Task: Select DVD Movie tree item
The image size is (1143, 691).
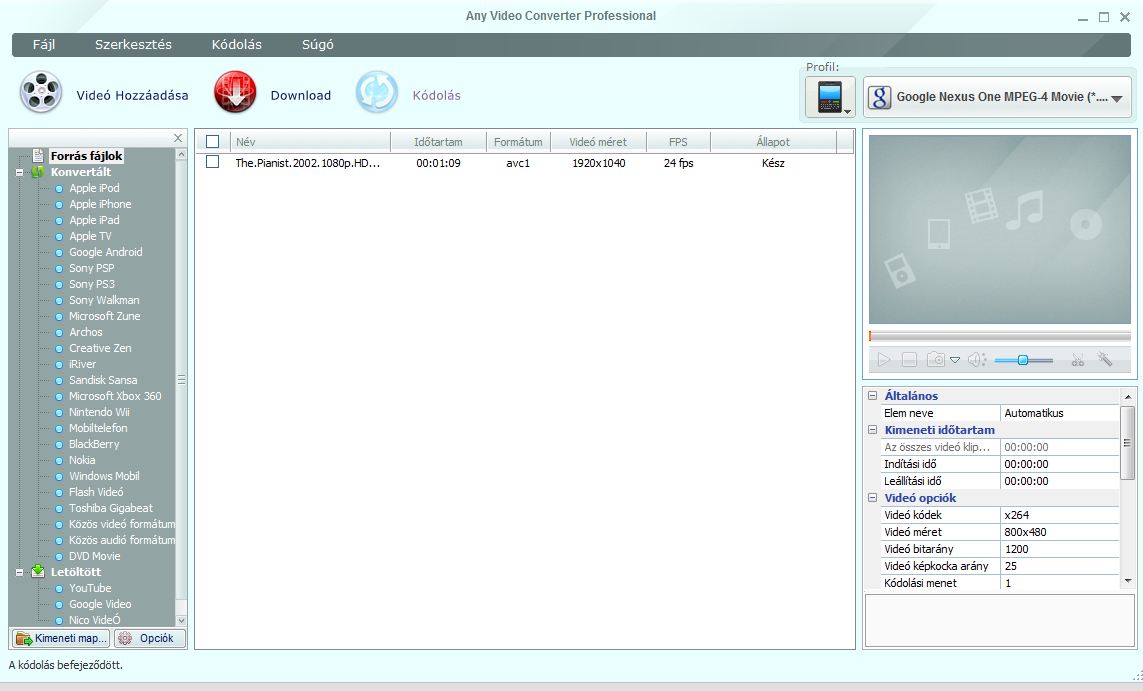Action: [95, 557]
